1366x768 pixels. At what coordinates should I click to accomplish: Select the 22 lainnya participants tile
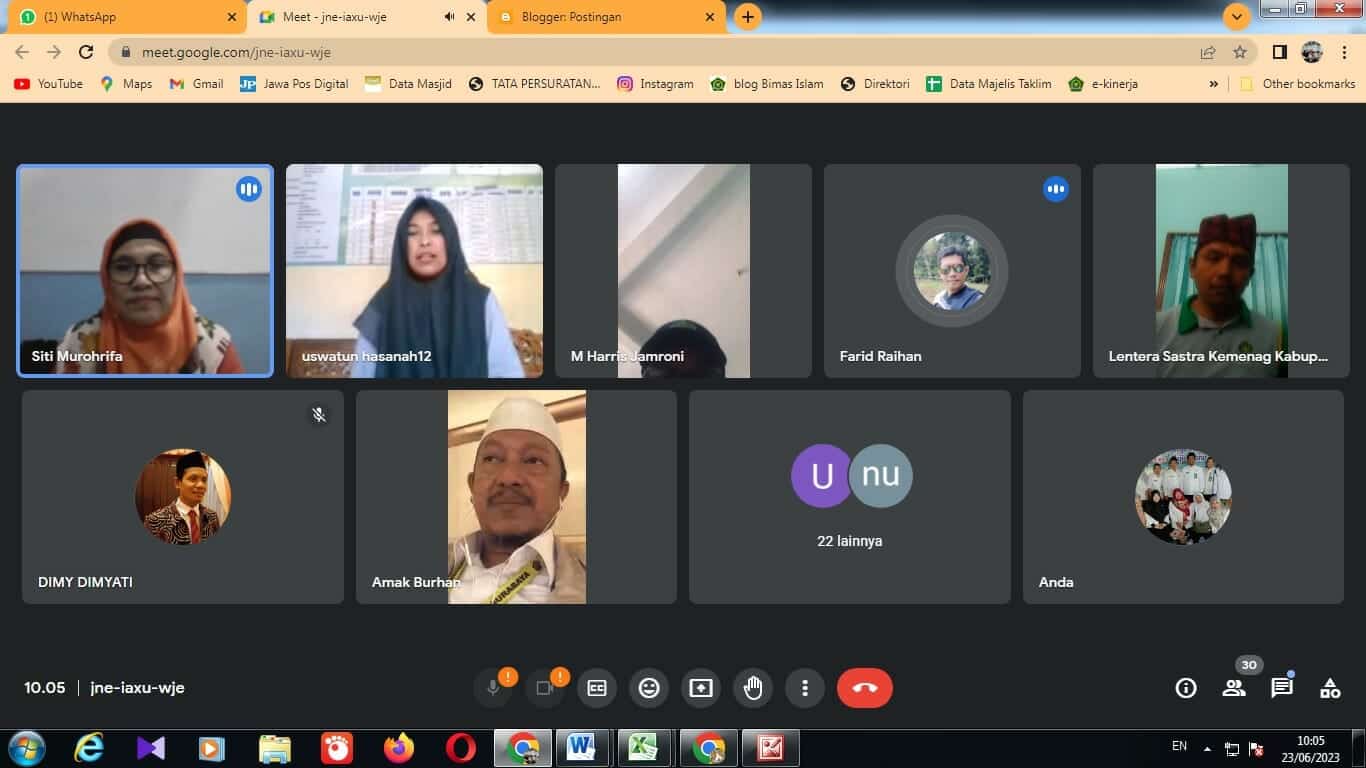click(x=849, y=497)
